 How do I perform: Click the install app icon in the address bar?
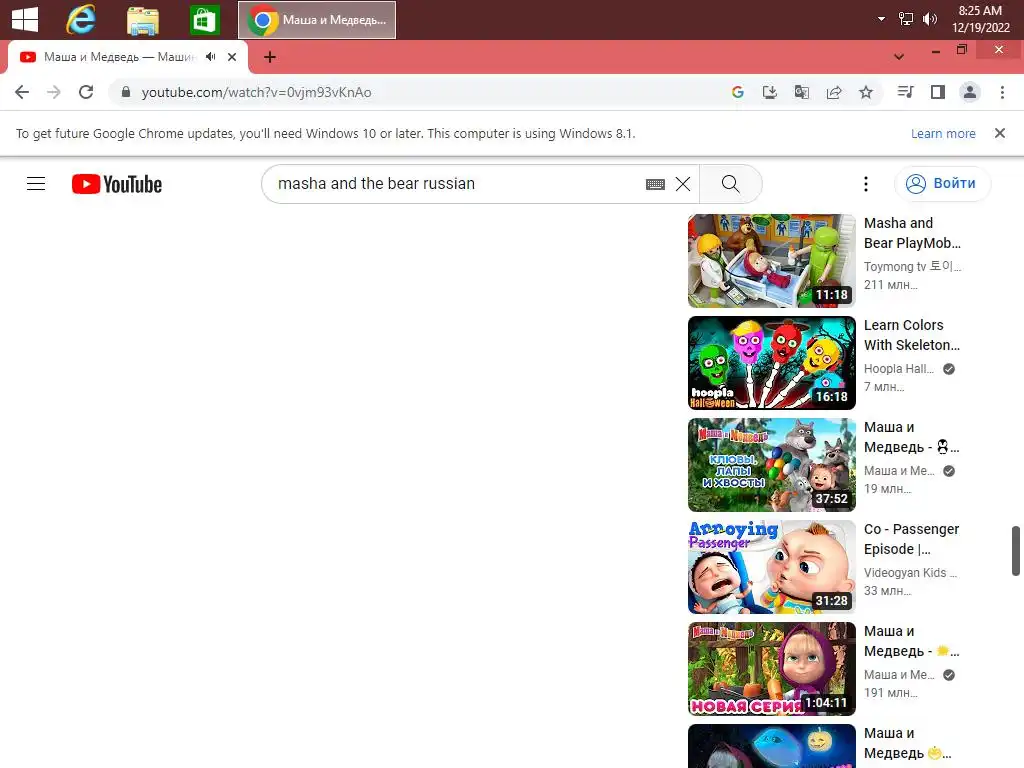coord(770,92)
